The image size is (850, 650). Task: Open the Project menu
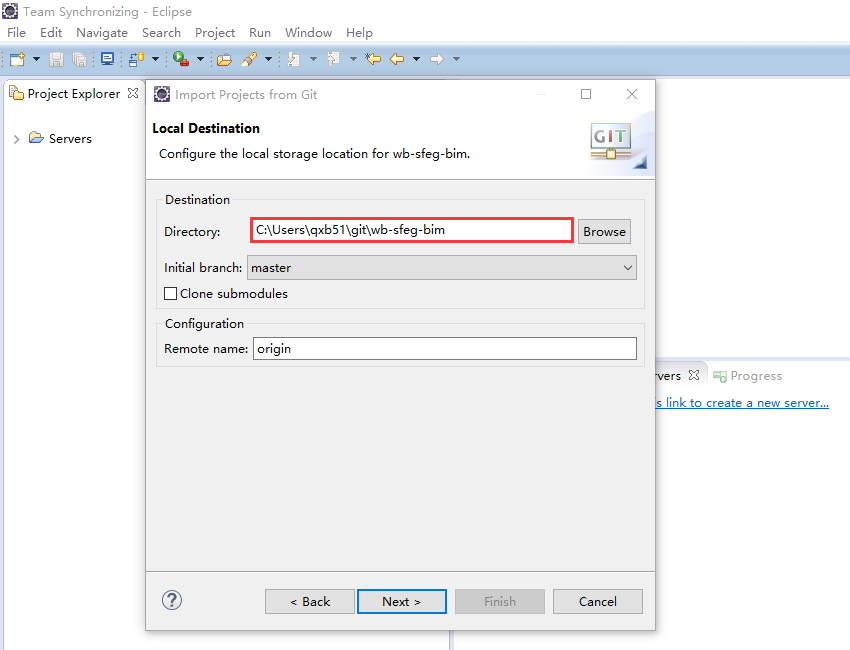[215, 33]
